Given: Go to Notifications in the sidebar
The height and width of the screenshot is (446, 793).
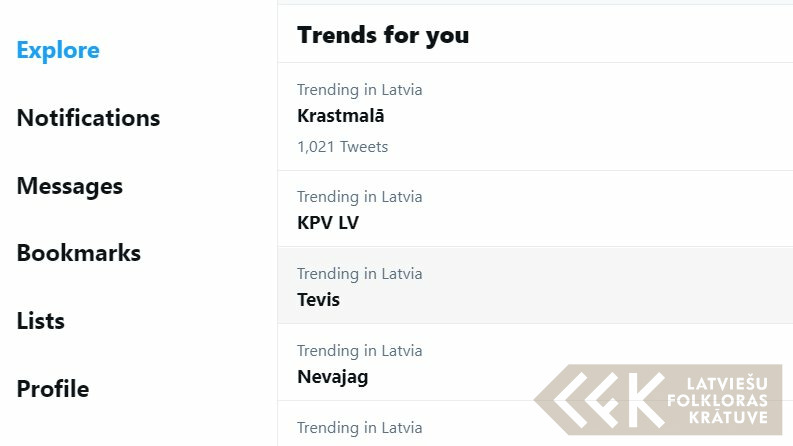Looking at the screenshot, I should point(88,118).
